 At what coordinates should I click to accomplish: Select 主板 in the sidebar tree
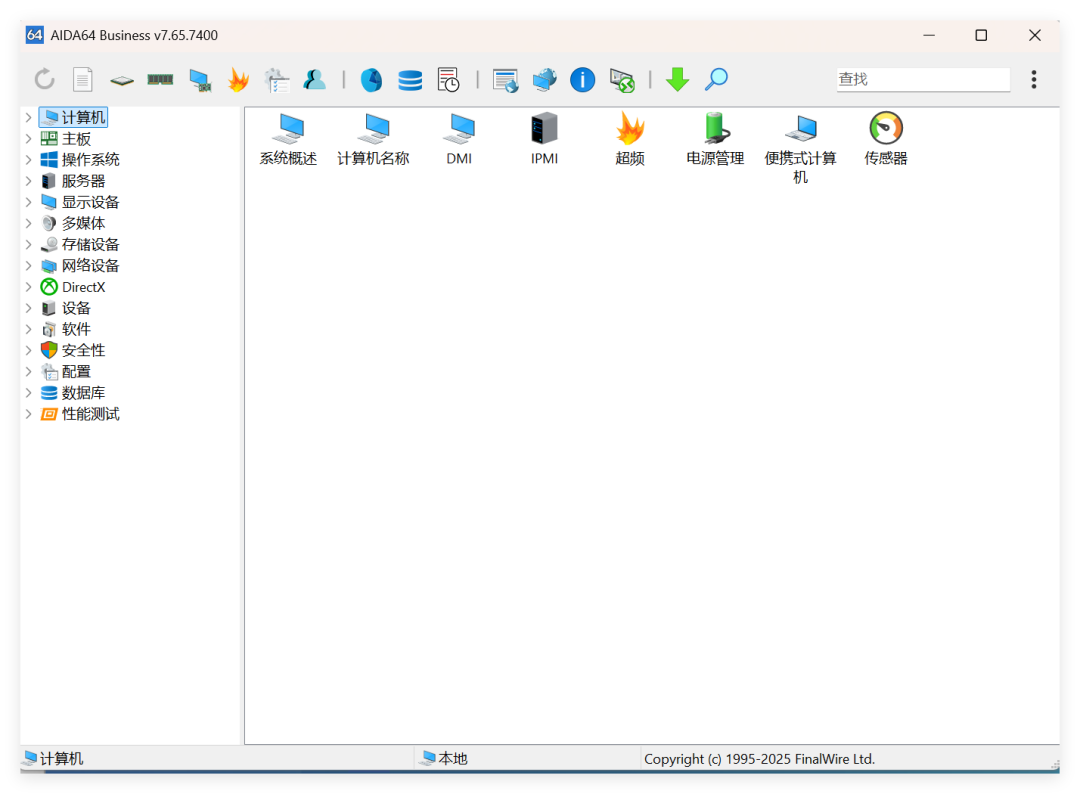click(76, 139)
